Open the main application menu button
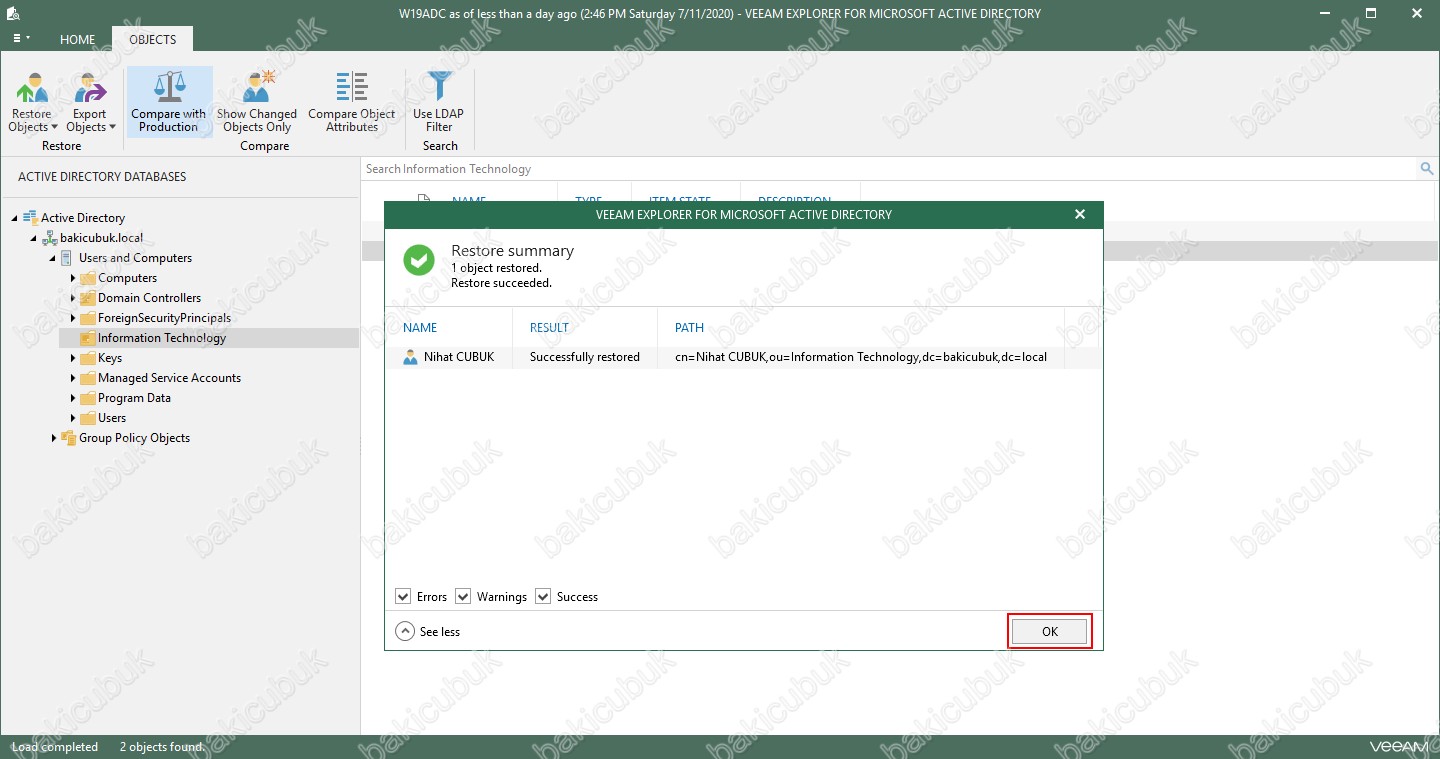This screenshot has height=759, width=1440. pyautogui.click(x=20, y=39)
